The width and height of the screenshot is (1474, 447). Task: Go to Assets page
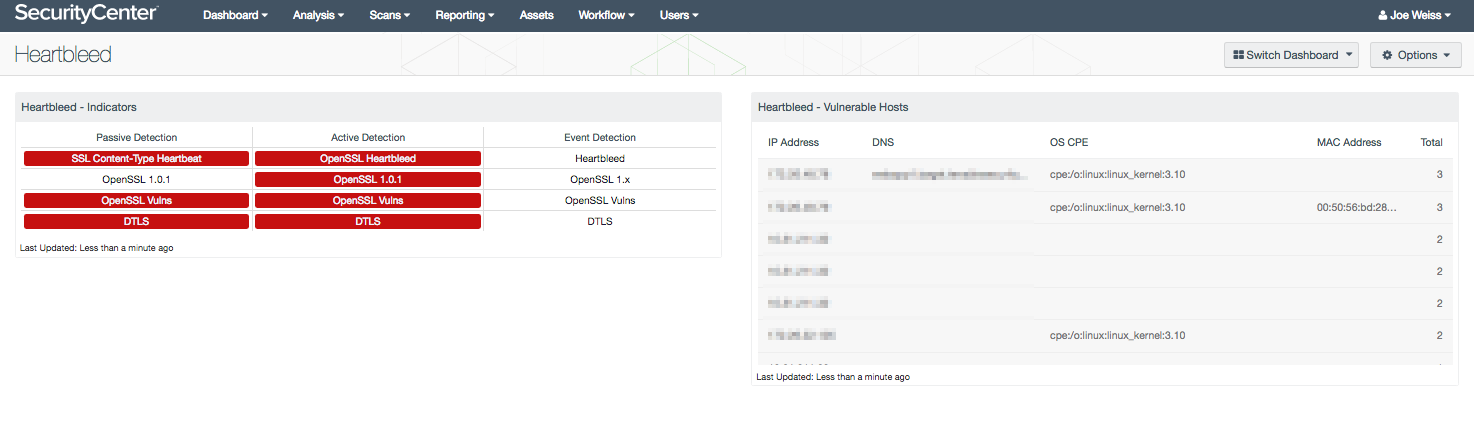point(536,15)
